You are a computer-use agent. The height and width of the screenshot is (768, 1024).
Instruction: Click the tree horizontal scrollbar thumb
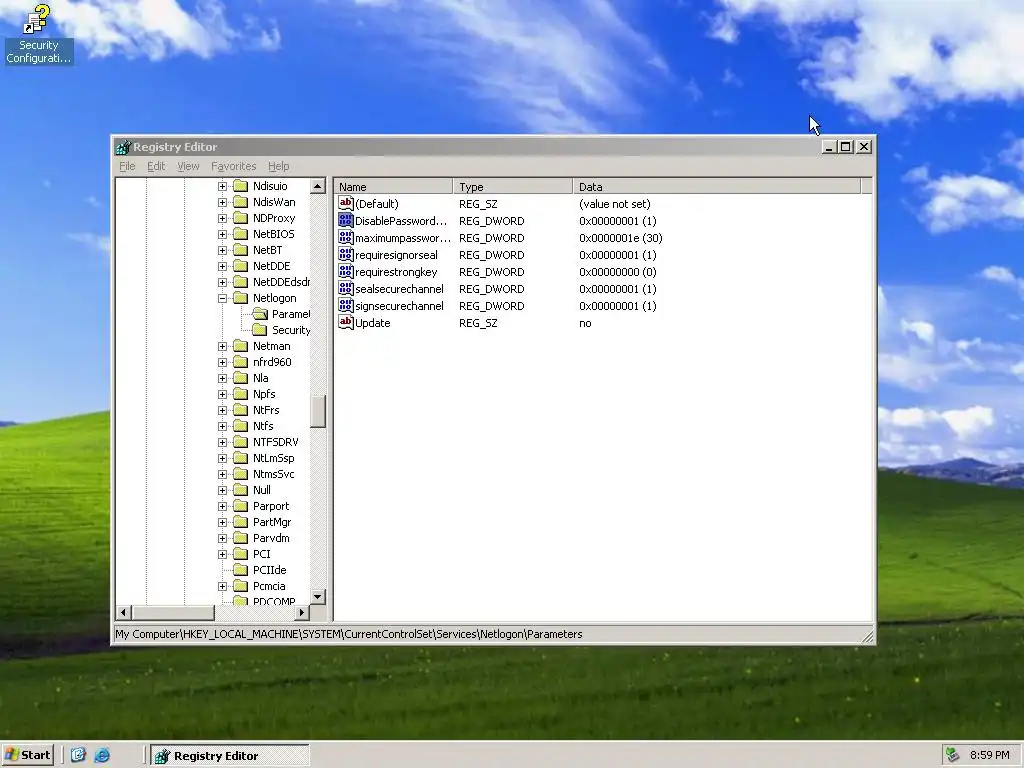[x=173, y=613]
